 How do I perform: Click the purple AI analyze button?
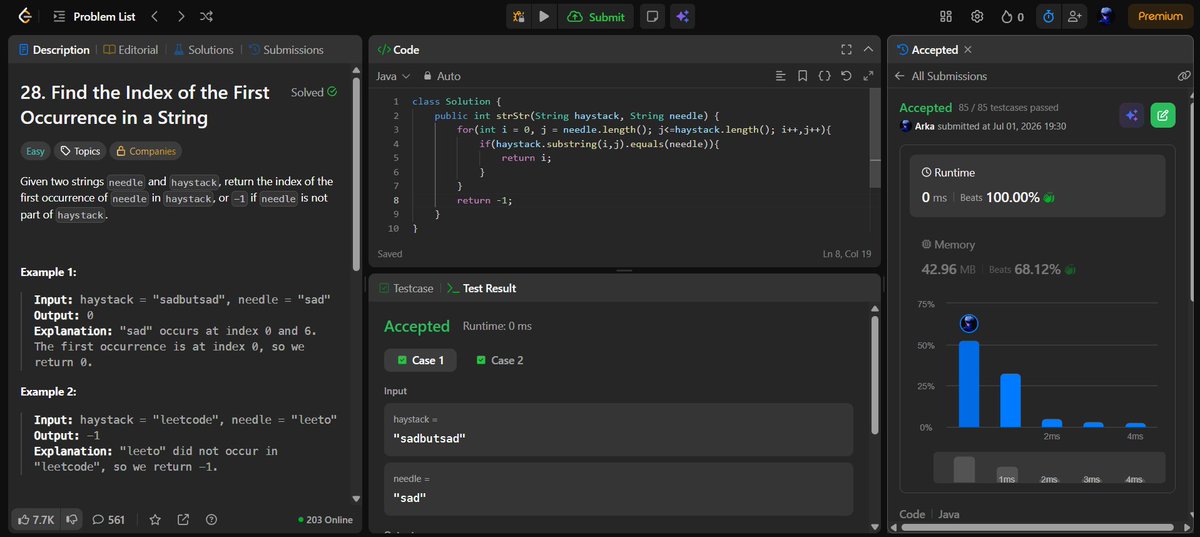coord(1131,115)
